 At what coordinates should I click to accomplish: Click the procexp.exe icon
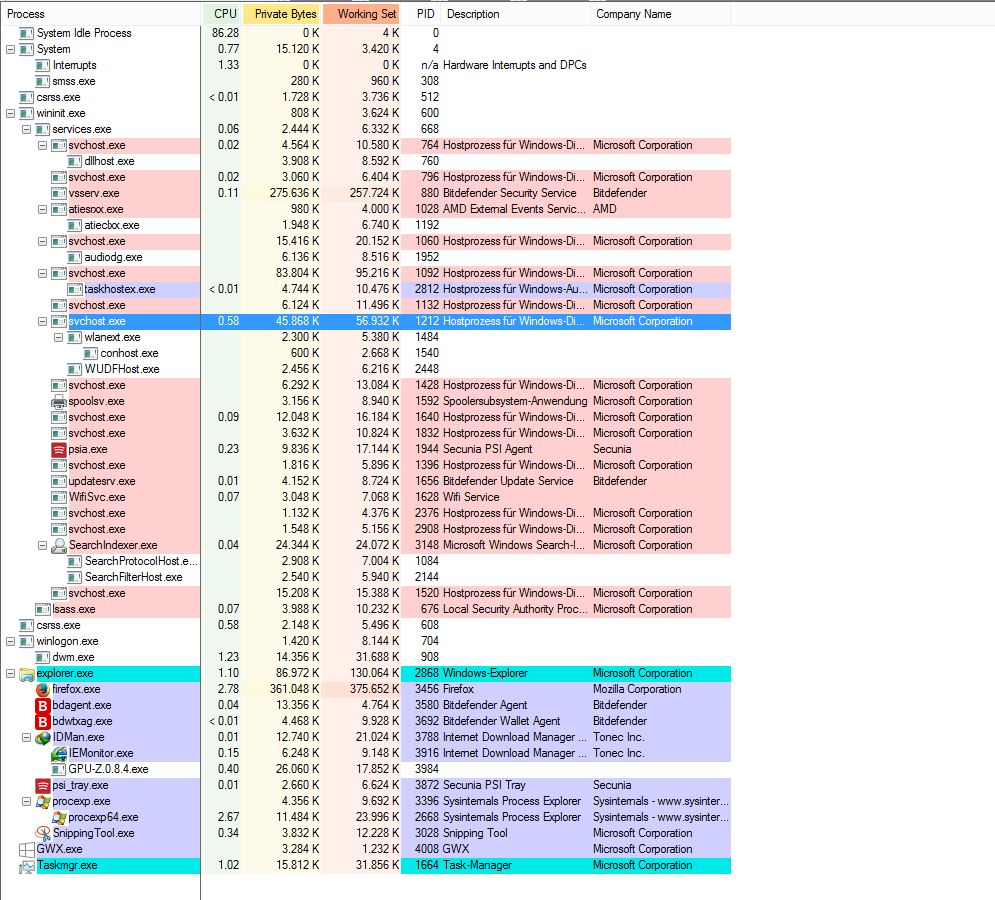click(43, 802)
